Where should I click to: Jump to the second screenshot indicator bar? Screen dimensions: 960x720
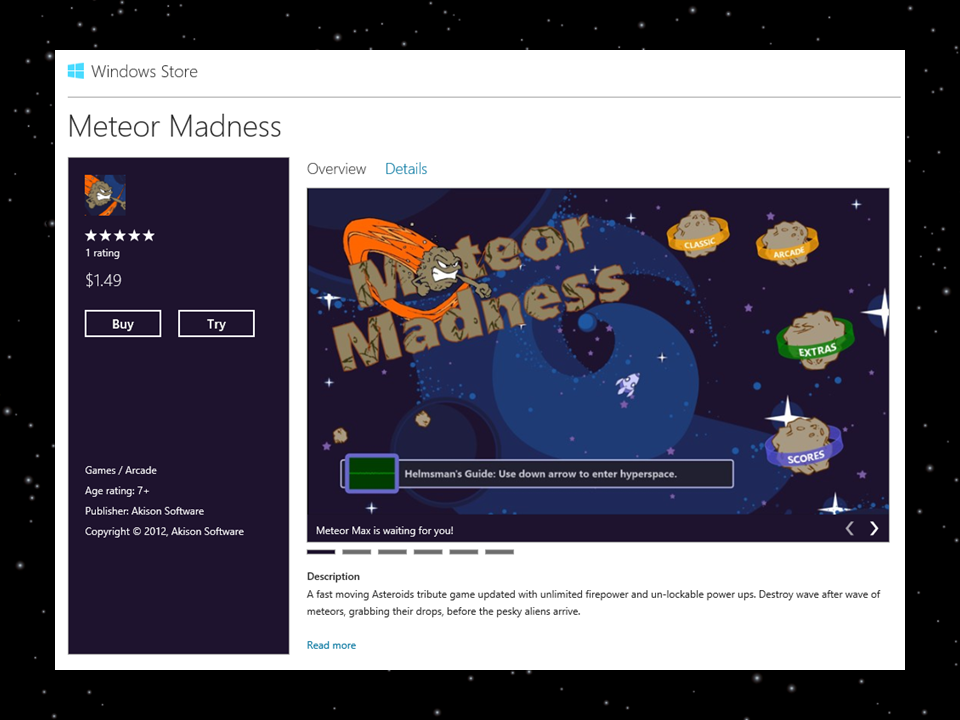(357, 552)
